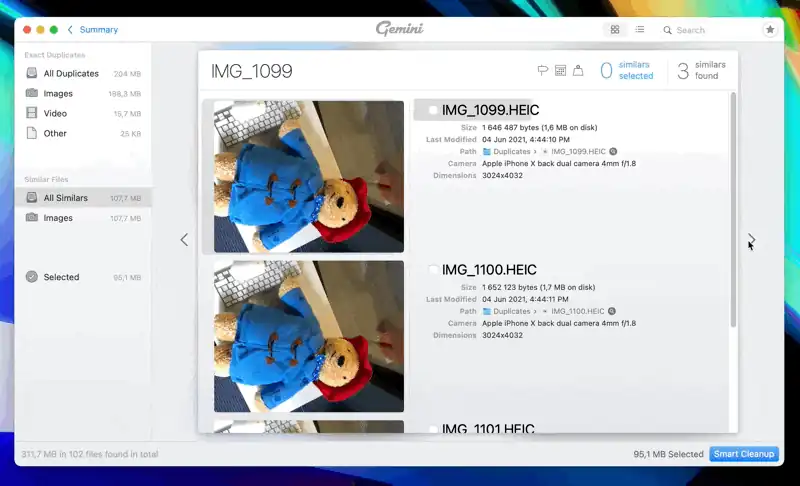This screenshot has width=800, height=486.
Task: Go to next similar group arrow
Action: (x=752, y=239)
